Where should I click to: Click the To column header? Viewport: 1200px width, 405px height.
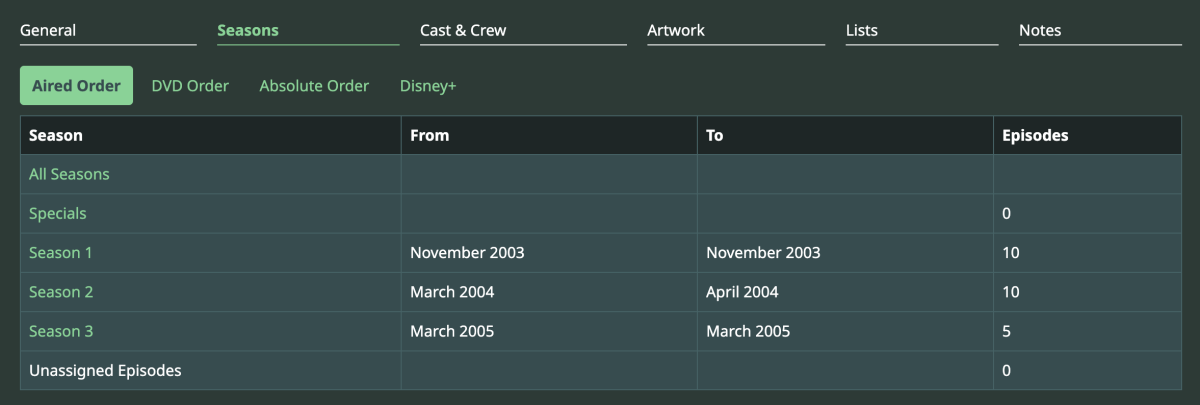[715, 135]
